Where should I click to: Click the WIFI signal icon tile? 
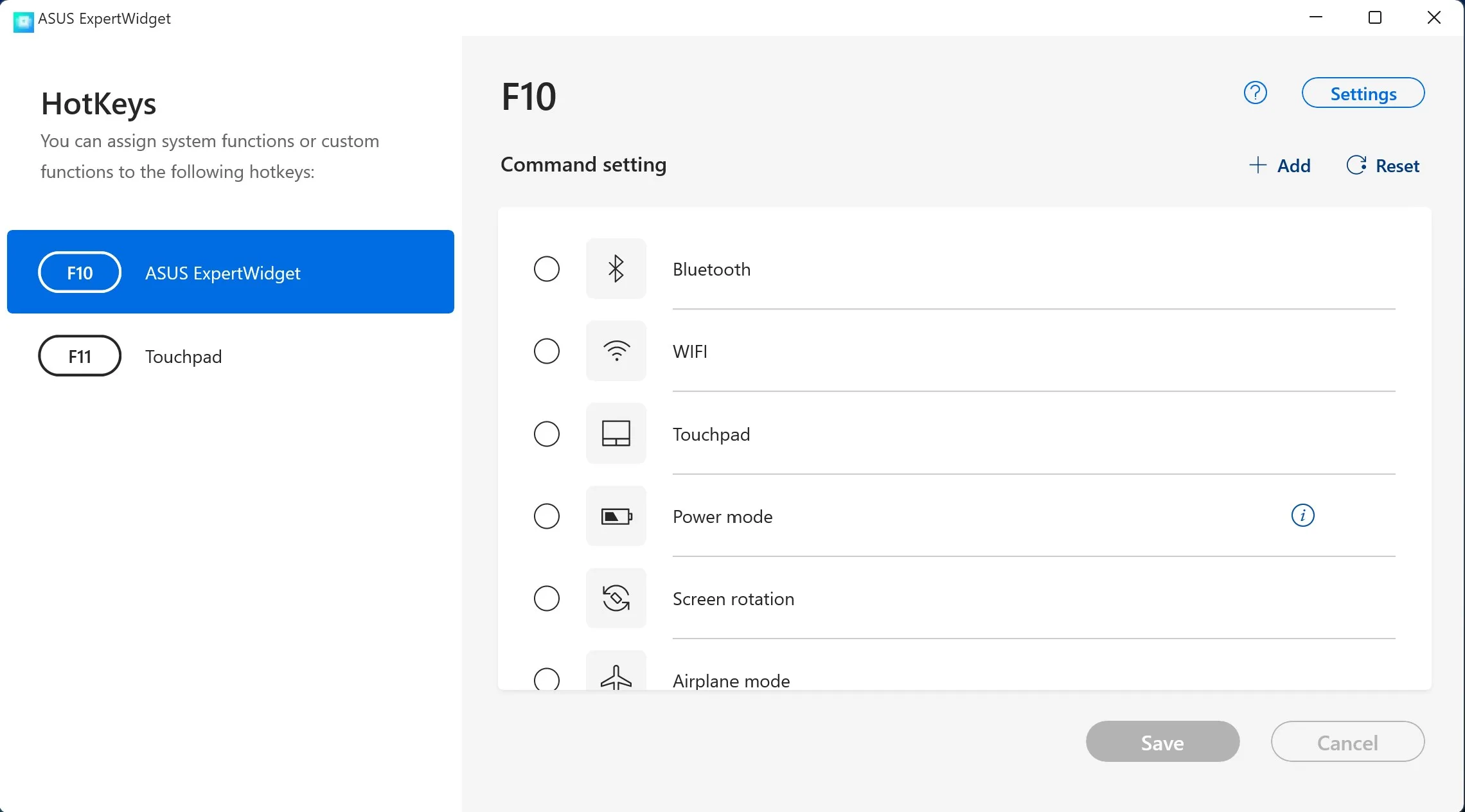[616, 351]
